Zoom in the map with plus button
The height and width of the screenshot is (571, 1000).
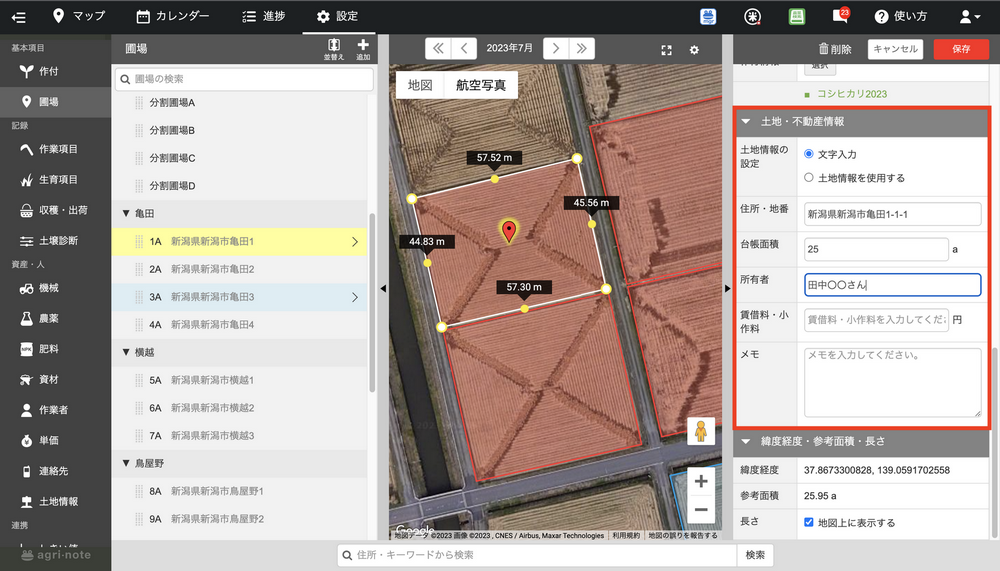point(701,481)
